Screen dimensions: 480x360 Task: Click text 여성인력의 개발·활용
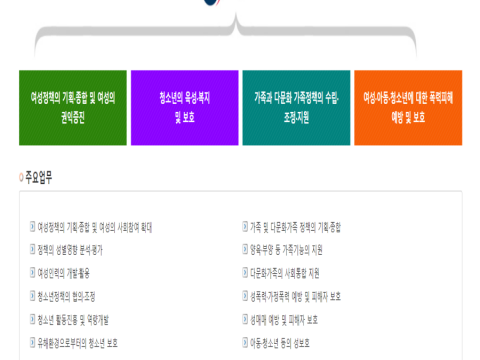tap(63, 273)
